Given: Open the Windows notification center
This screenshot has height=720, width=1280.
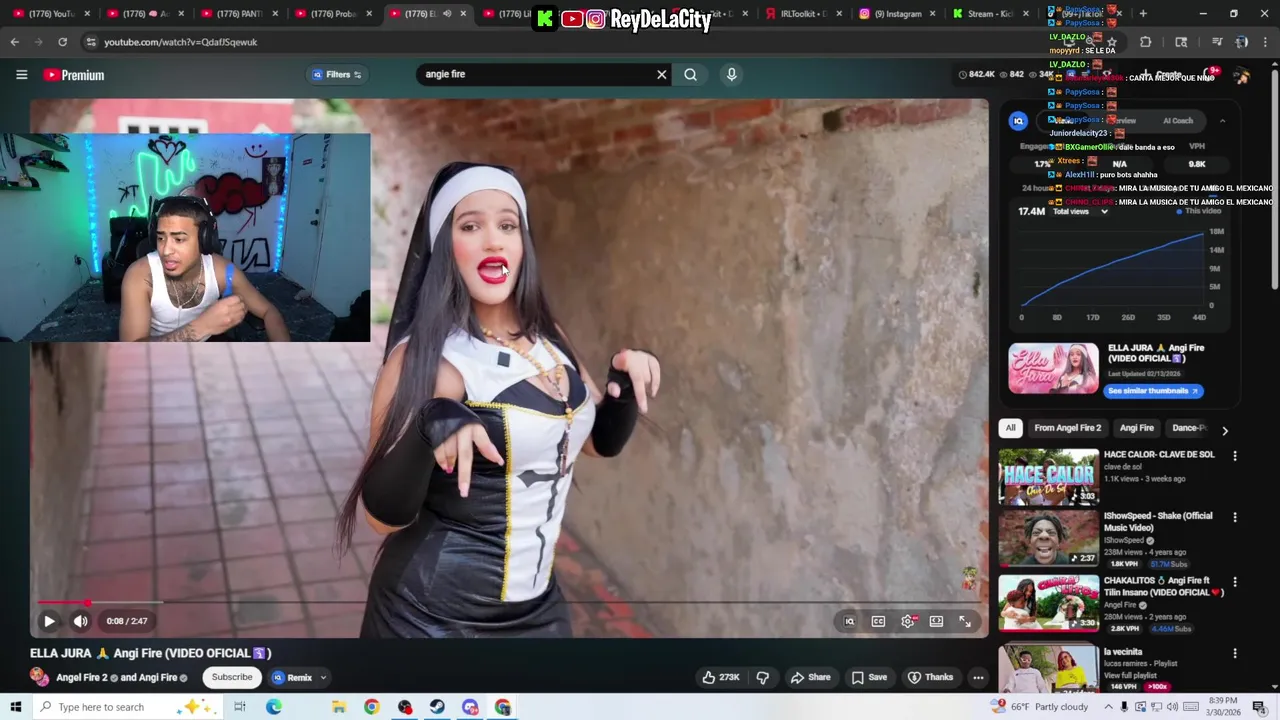Looking at the screenshot, I should coord(1259,707).
